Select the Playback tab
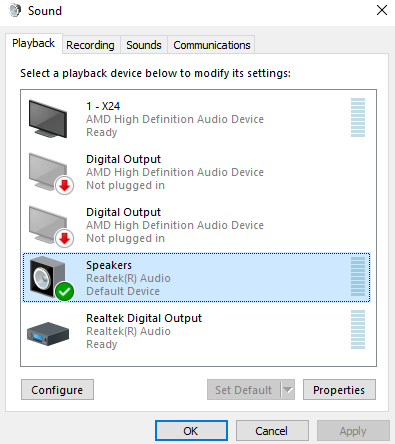395x444 pixels. 34,43
